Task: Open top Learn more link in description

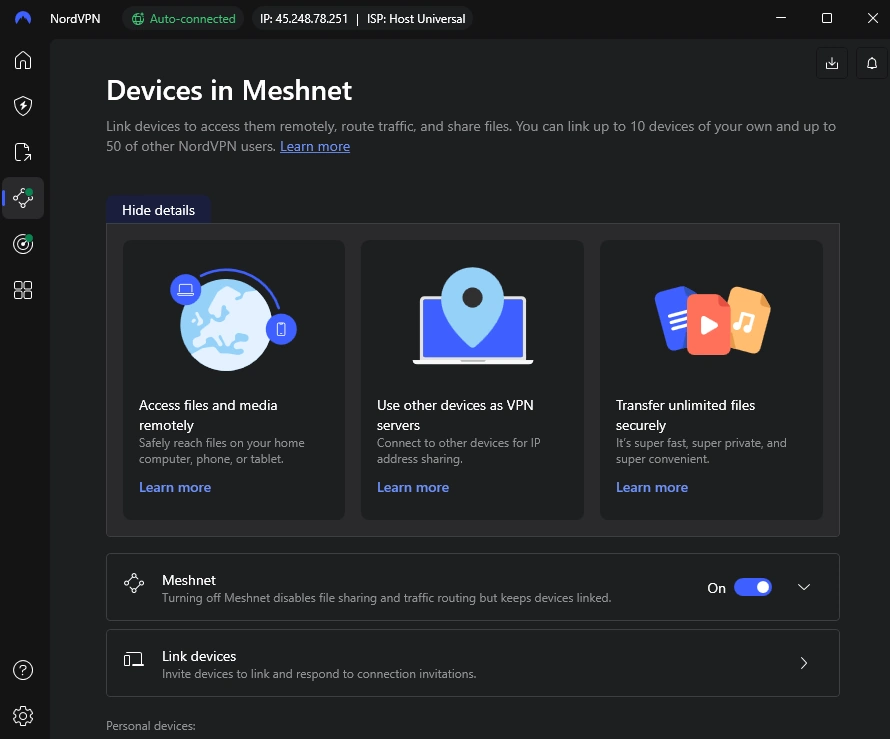Action: pyautogui.click(x=315, y=146)
